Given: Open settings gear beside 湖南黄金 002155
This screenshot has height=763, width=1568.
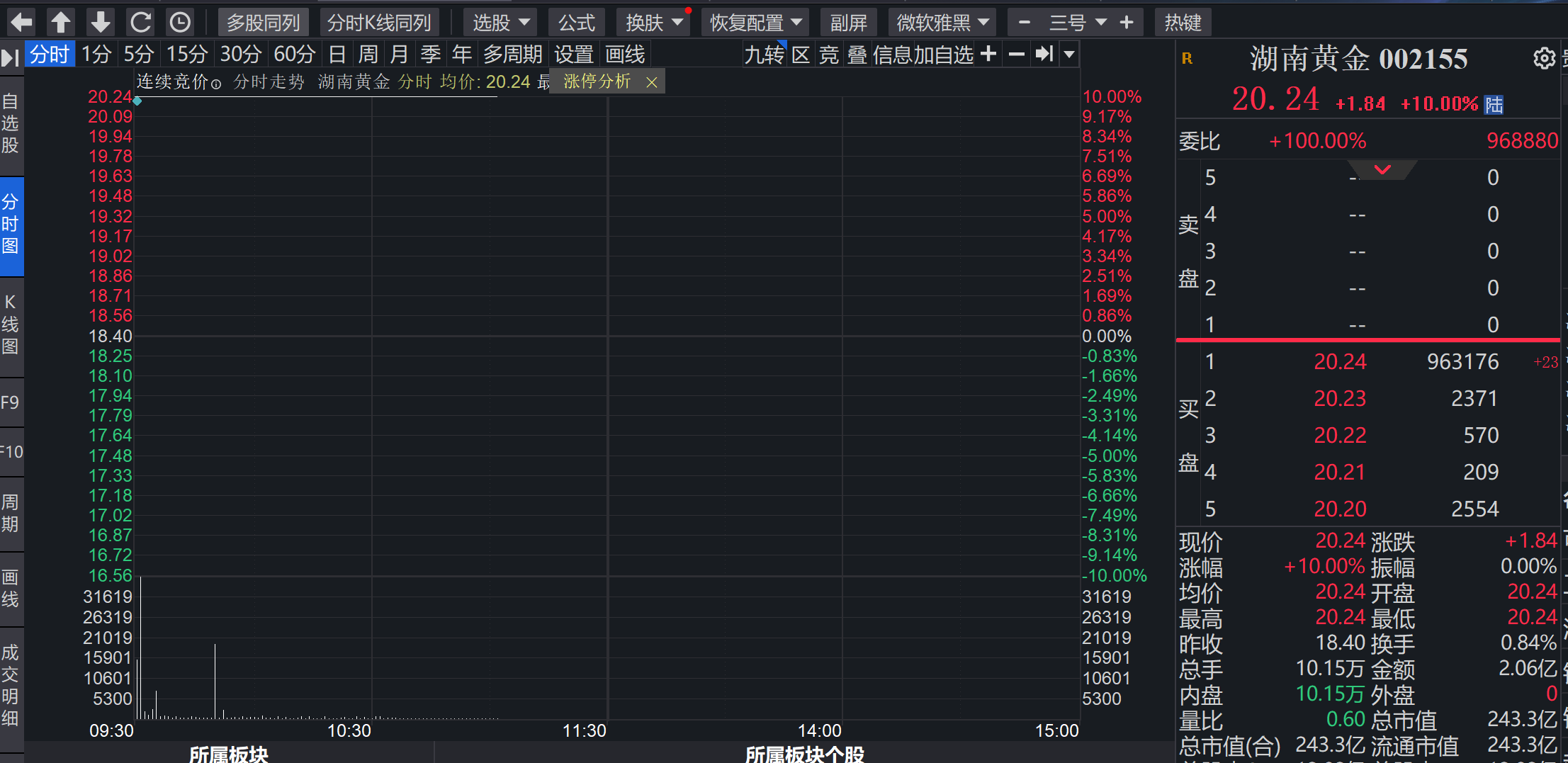Looking at the screenshot, I should 1545,58.
